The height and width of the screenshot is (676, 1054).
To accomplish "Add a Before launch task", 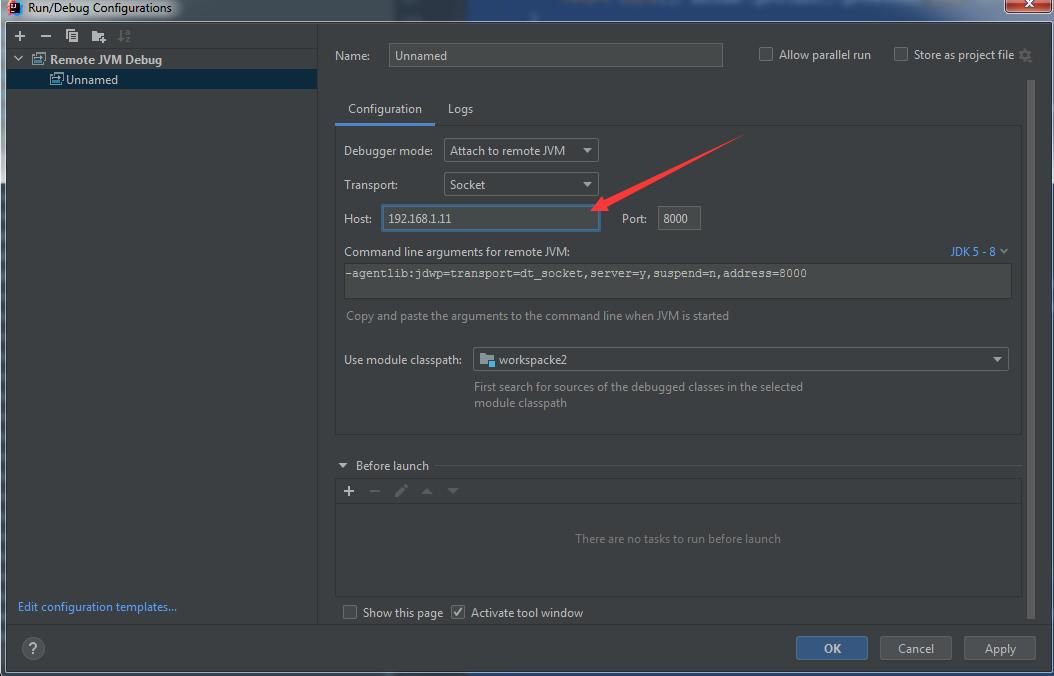I will pos(349,491).
